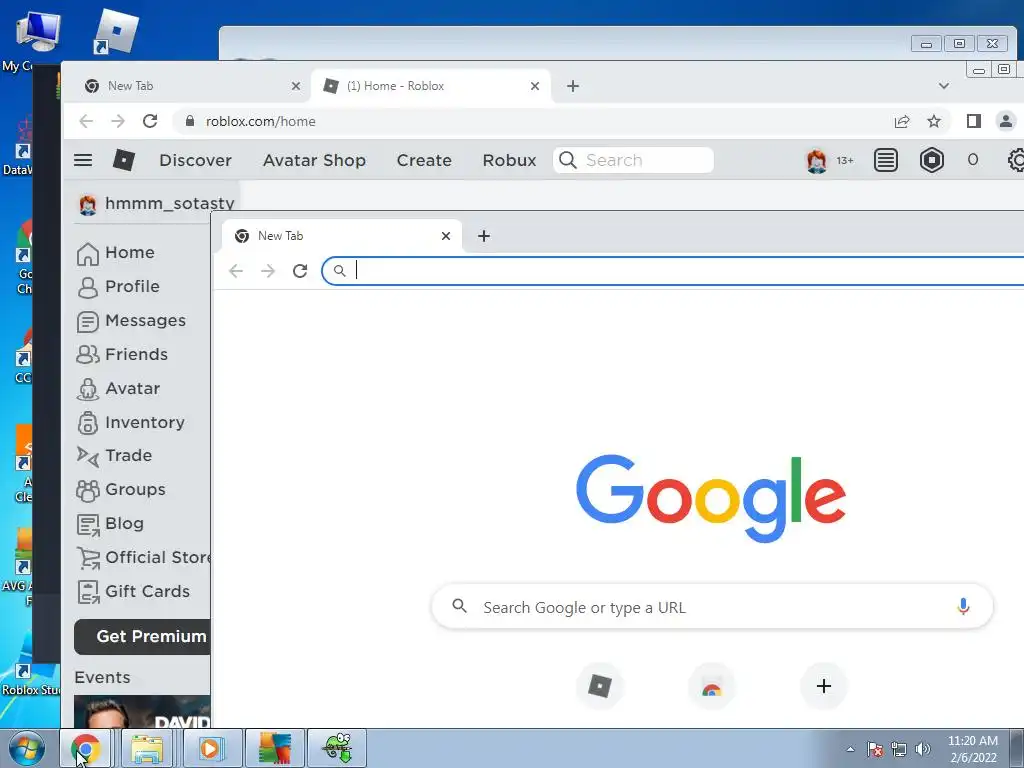Show hidden tray icons arrow
This screenshot has width=1024, height=768.
850,749
